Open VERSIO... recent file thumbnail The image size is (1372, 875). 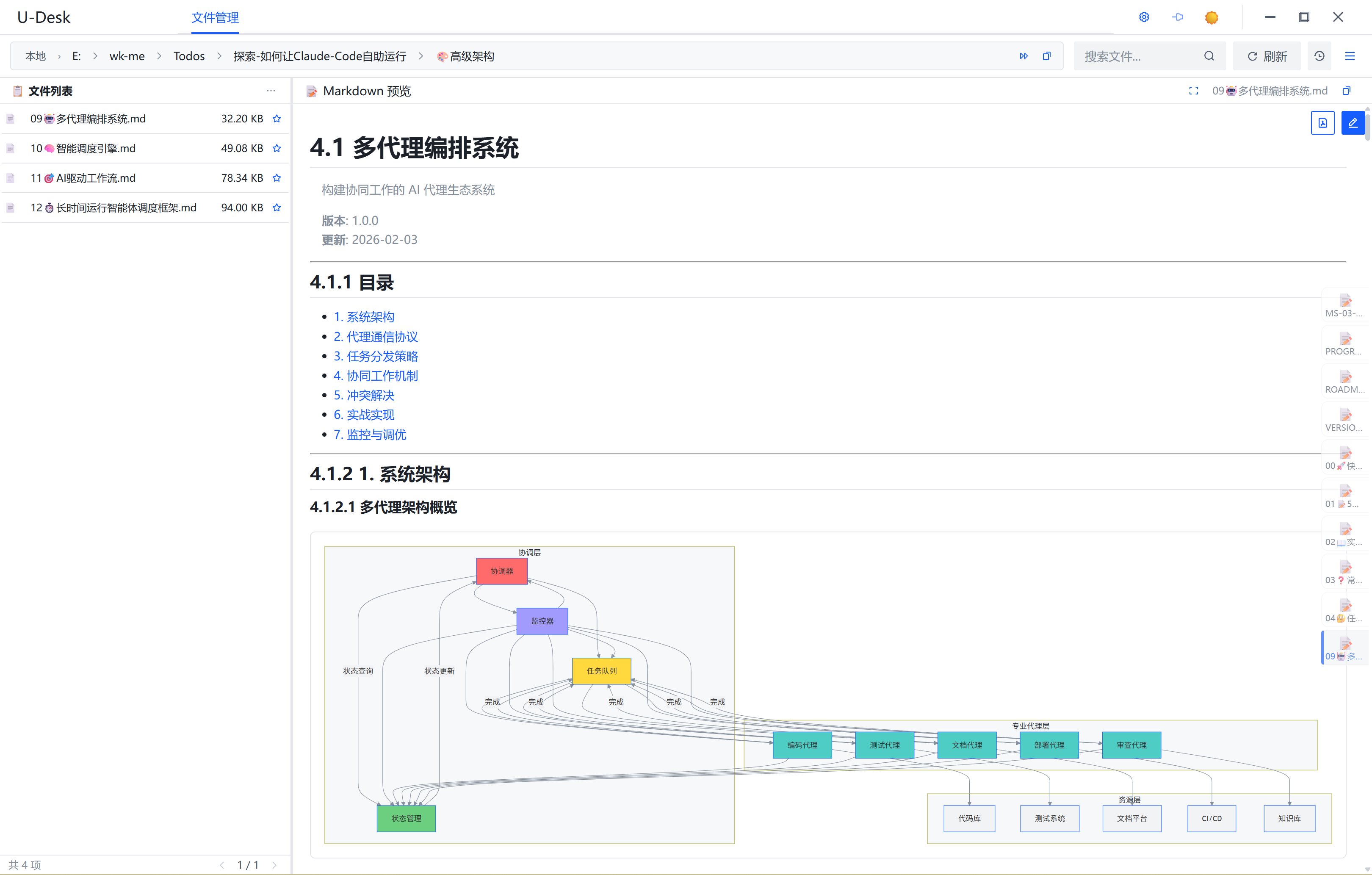[x=1344, y=420]
